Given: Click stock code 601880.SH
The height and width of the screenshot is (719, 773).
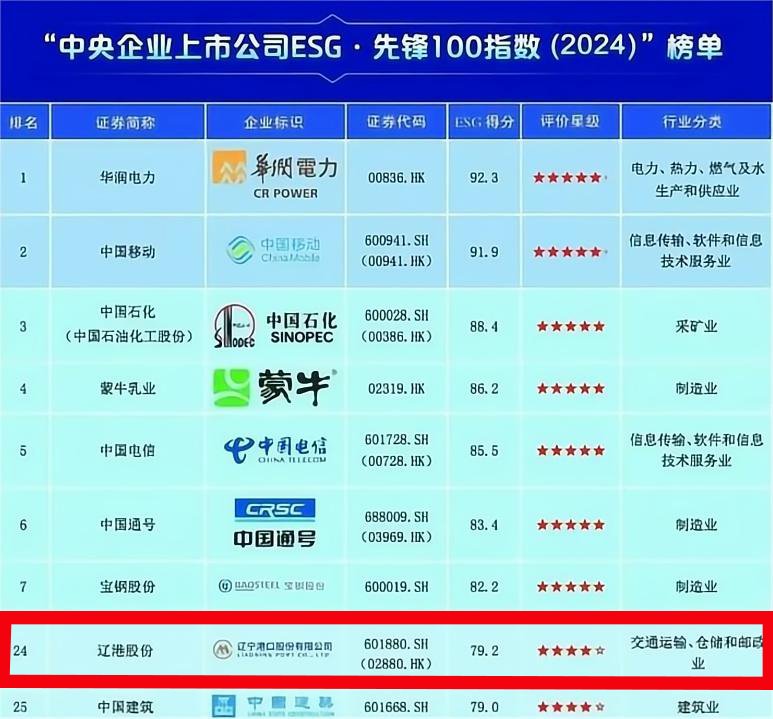Looking at the screenshot, I should (396, 644).
